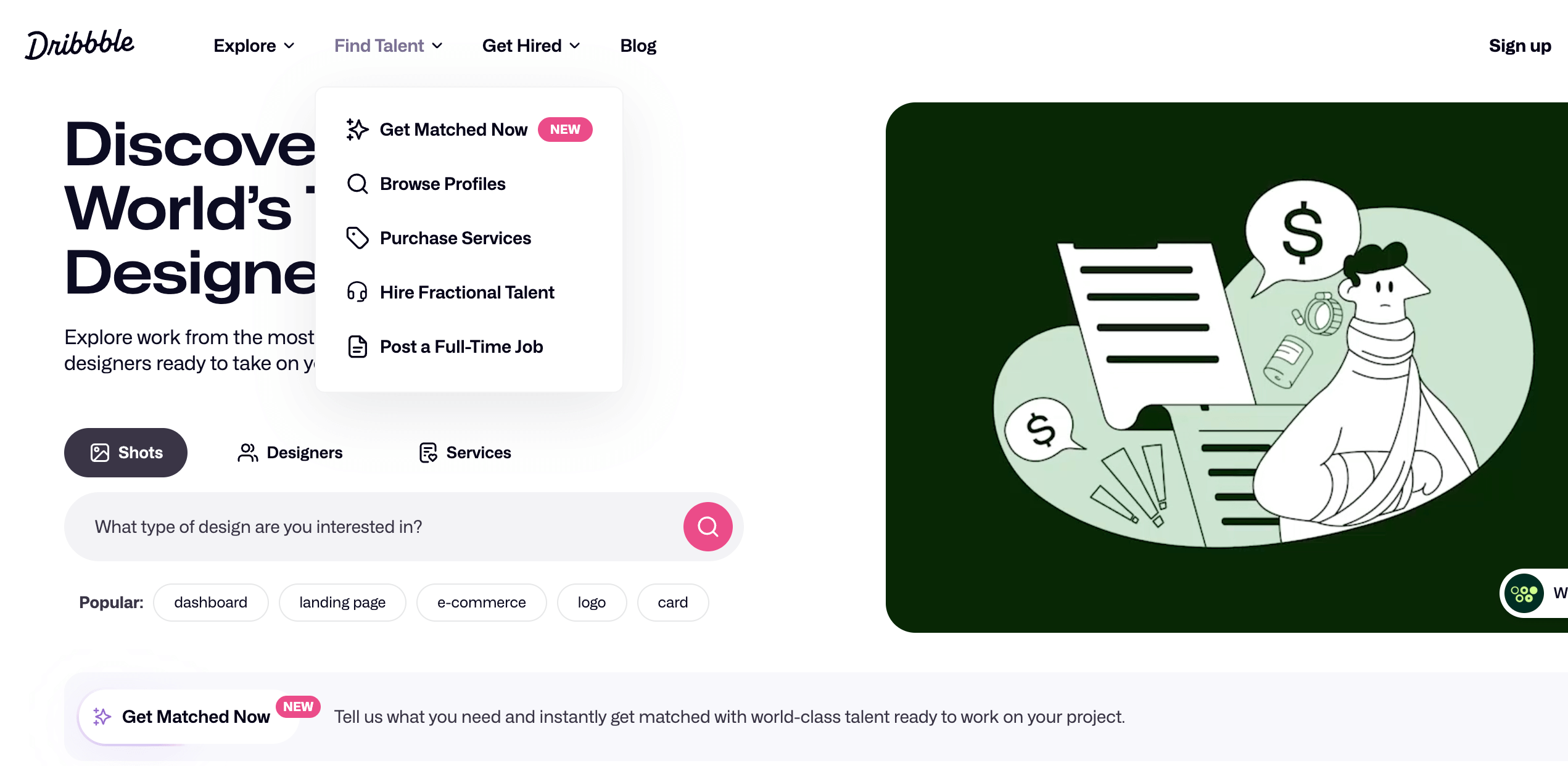Click the Get Matched Now banner button

coord(189,717)
